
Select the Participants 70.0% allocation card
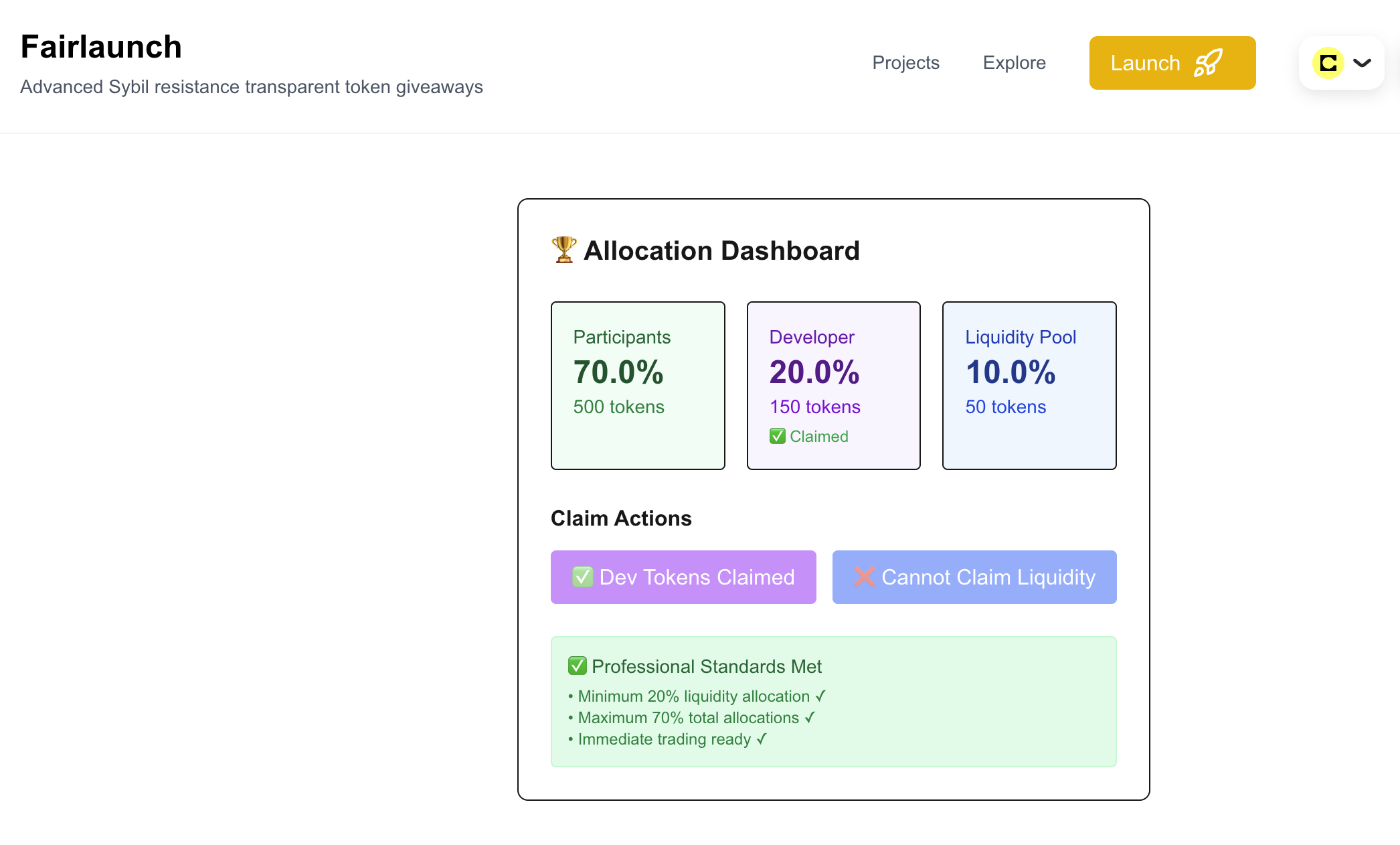tap(638, 386)
